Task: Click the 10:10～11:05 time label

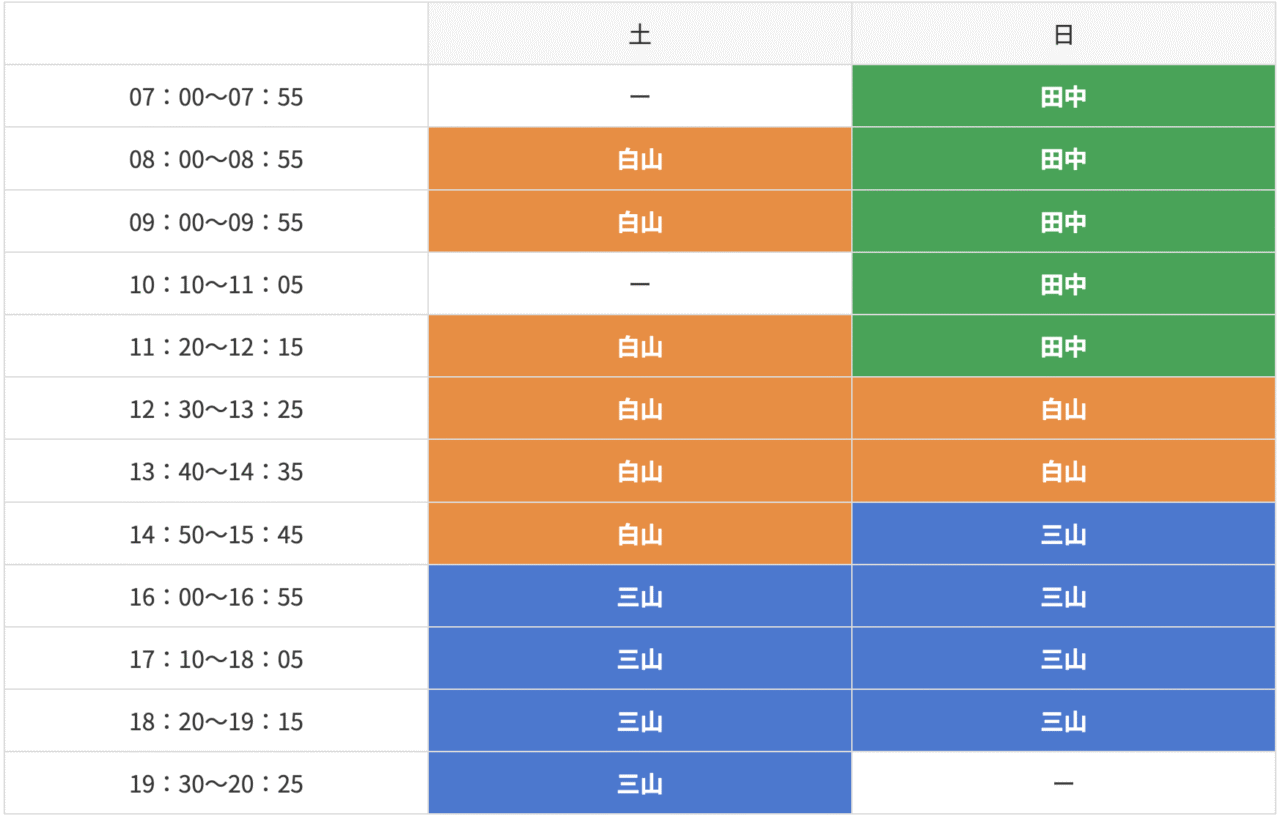Action: pyautogui.click(x=216, y=285)
